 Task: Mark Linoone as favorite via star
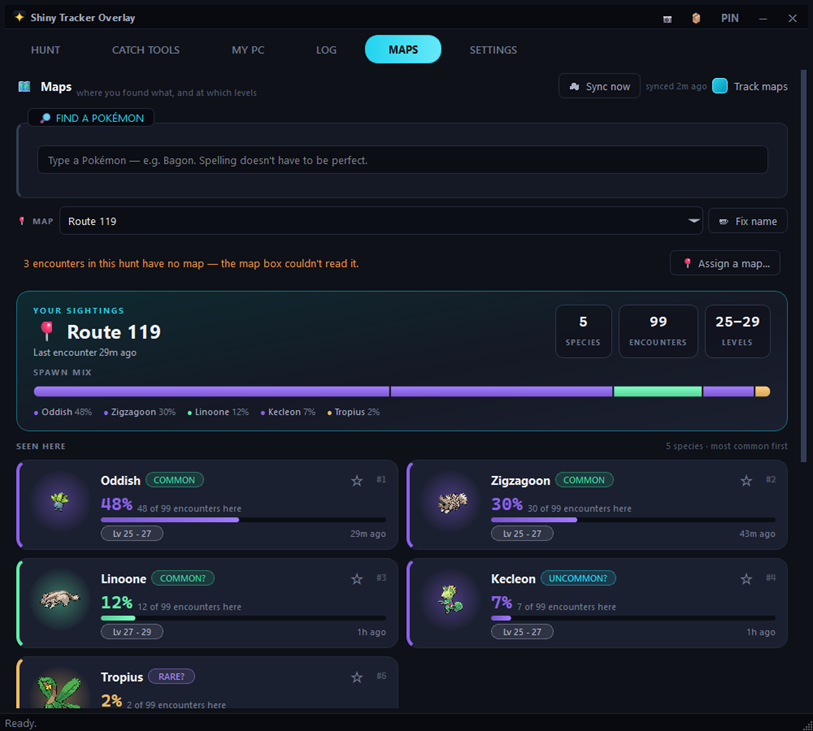[357, 579]
